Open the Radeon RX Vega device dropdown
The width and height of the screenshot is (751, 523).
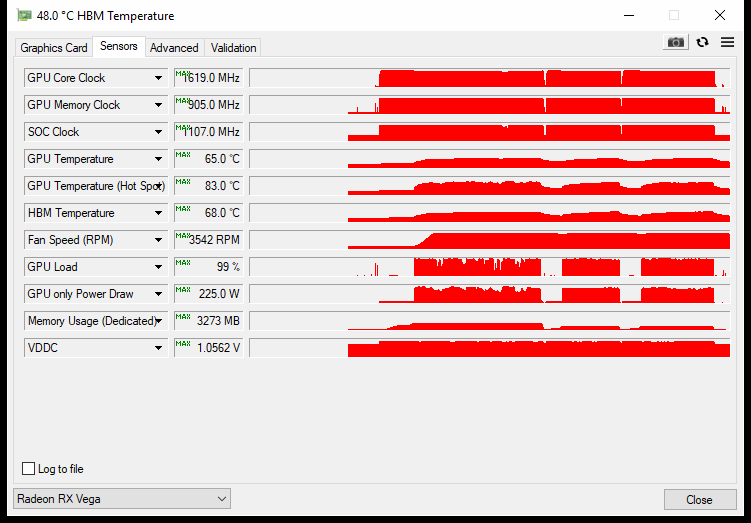[x=122, y=499]
